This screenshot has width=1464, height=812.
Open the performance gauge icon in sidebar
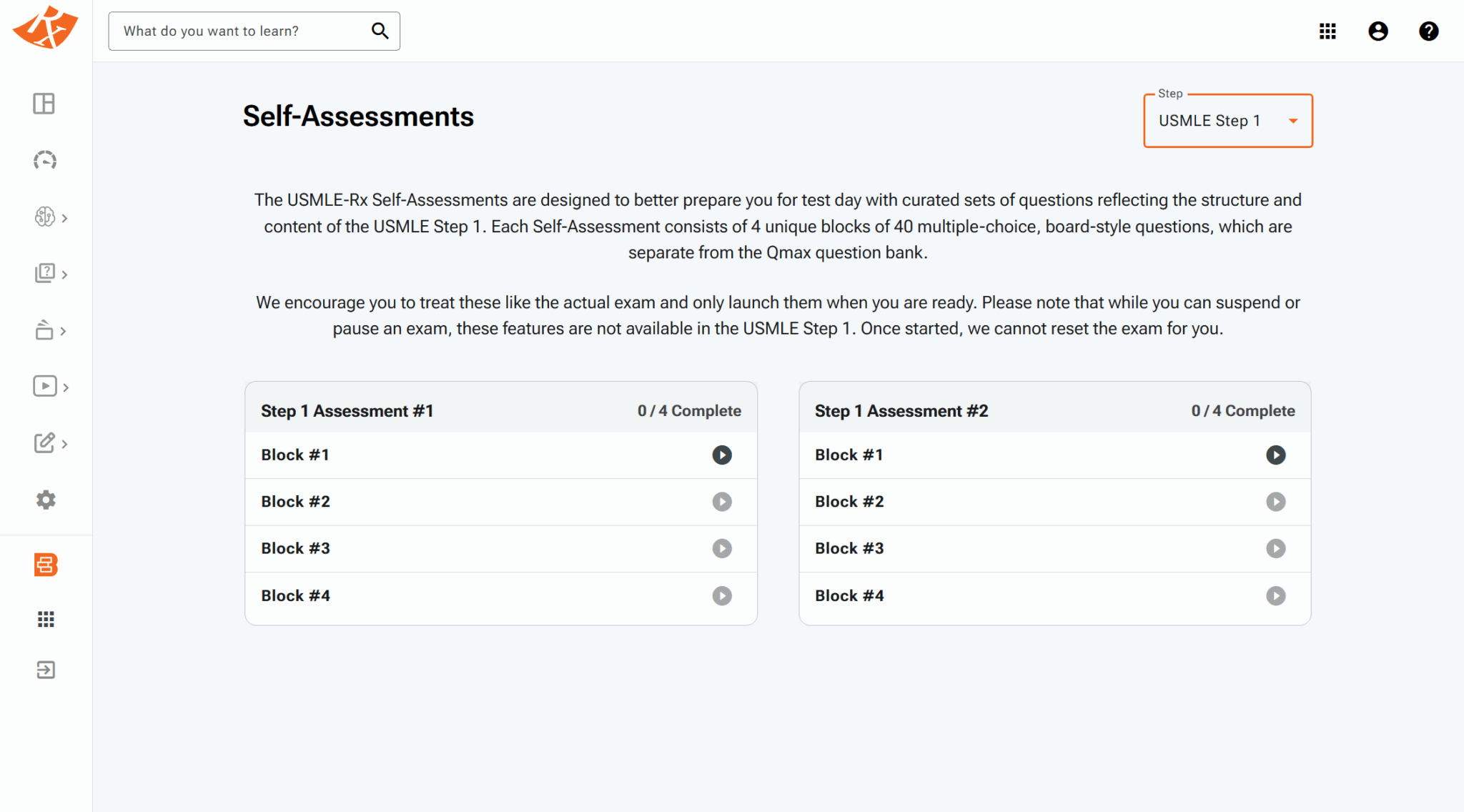(x=45, y=160)
